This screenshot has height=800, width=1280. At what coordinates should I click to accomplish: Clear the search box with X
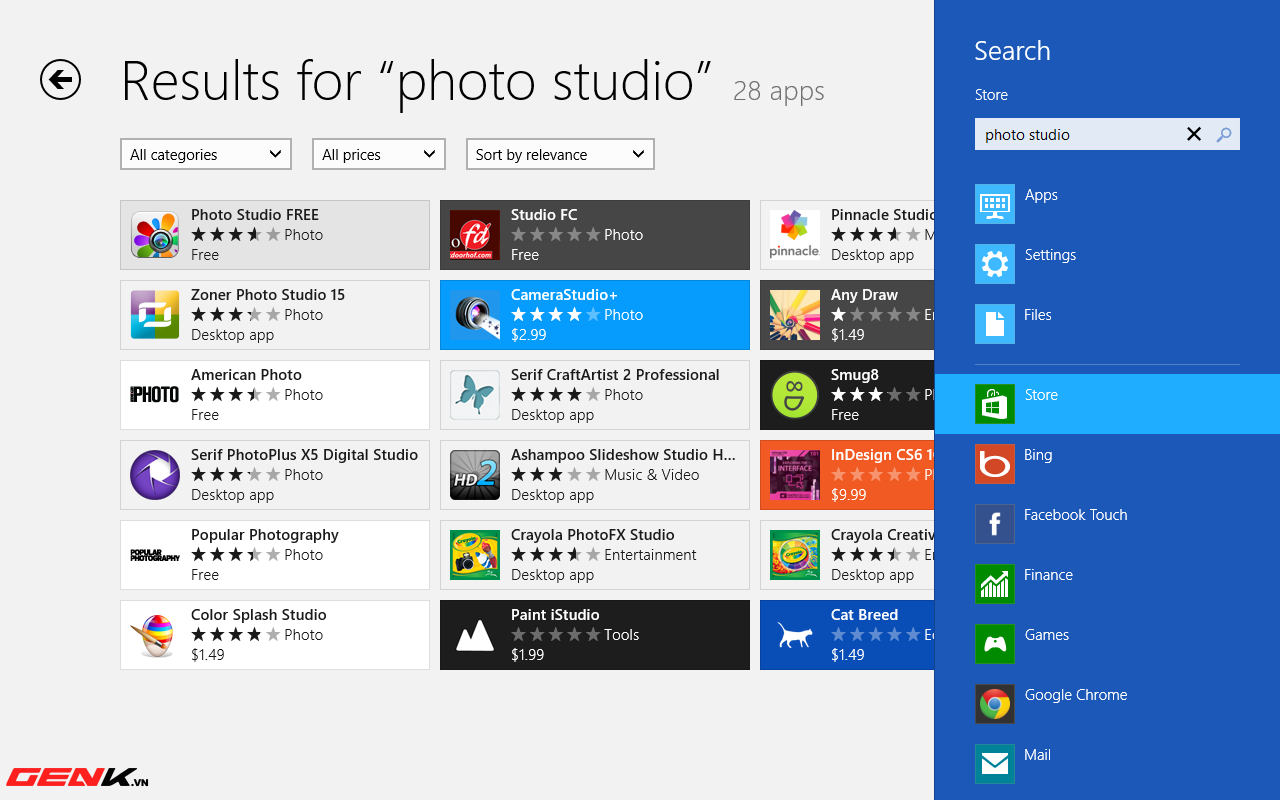pos(1194,134)
